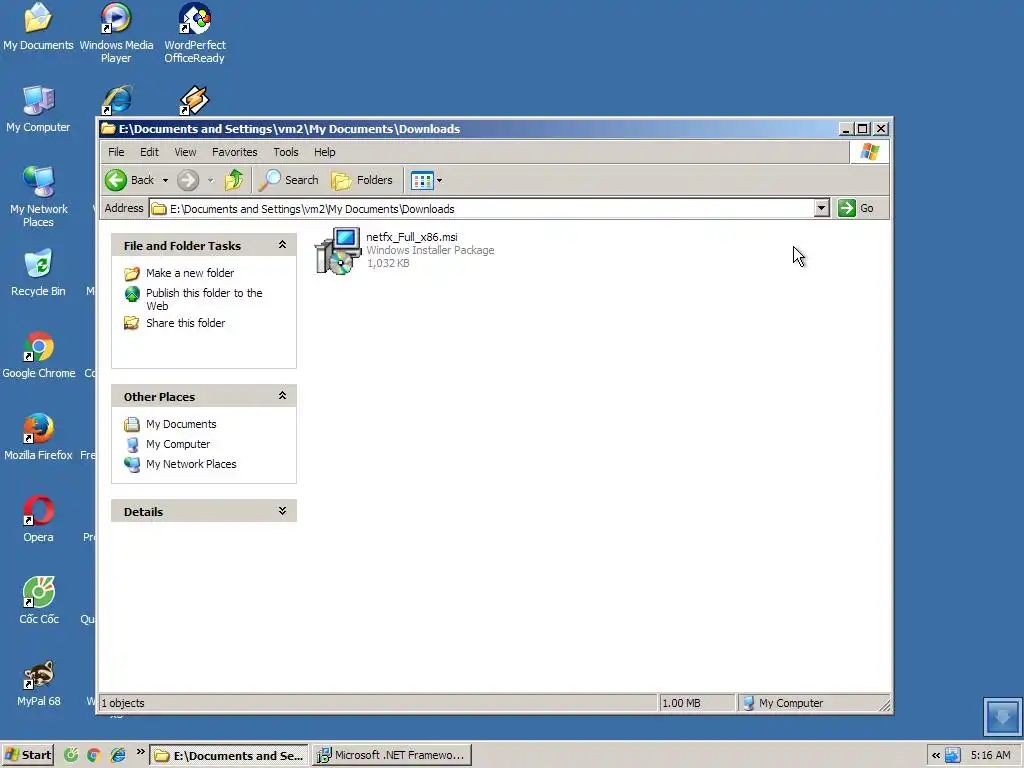Open the Tools menu
Screen dimensions: 1024x768
[285, 152]
